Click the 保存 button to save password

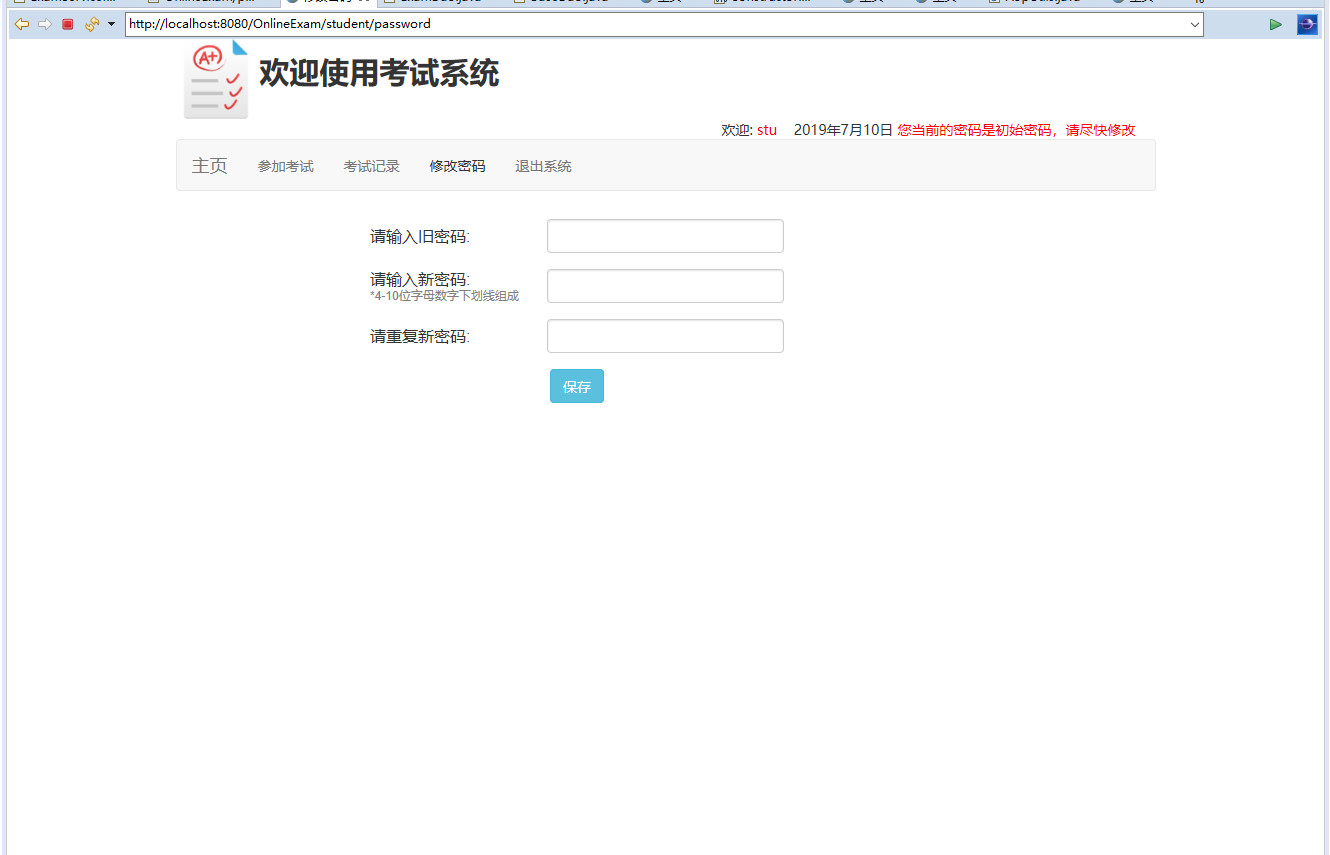pyautogui.click(x=576, y=386)
